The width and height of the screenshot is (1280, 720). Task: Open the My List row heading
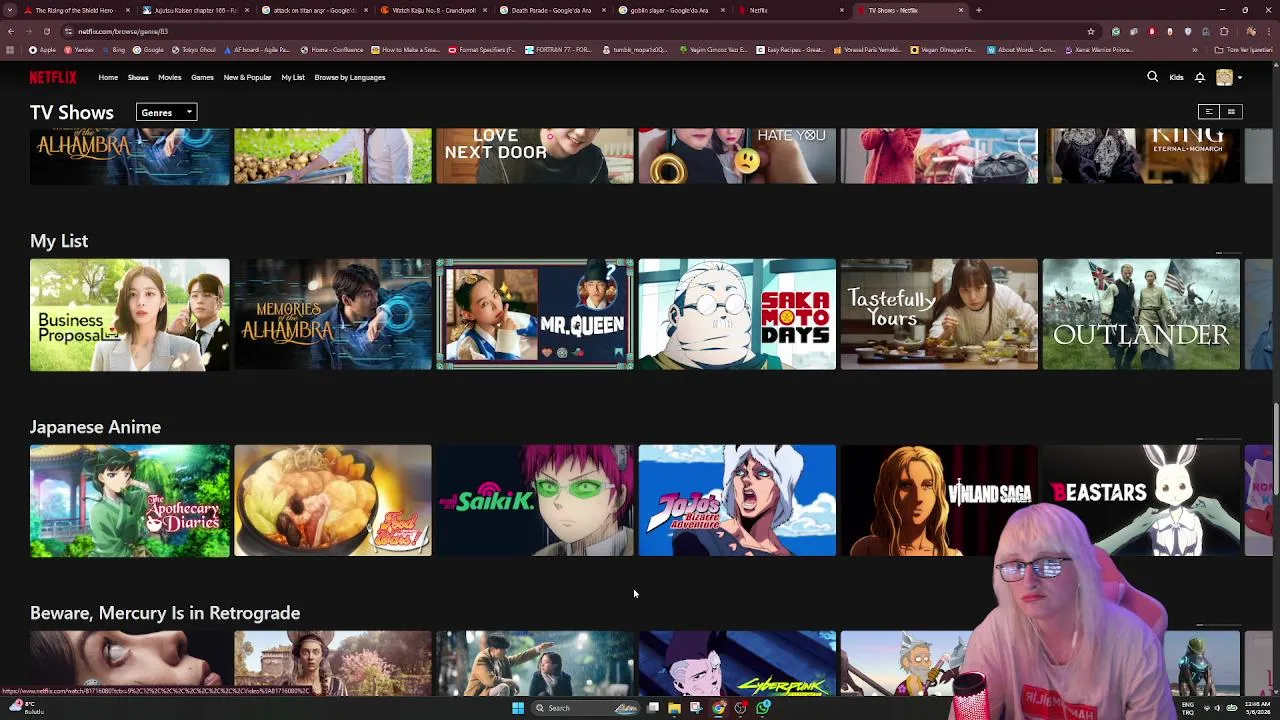59,241
